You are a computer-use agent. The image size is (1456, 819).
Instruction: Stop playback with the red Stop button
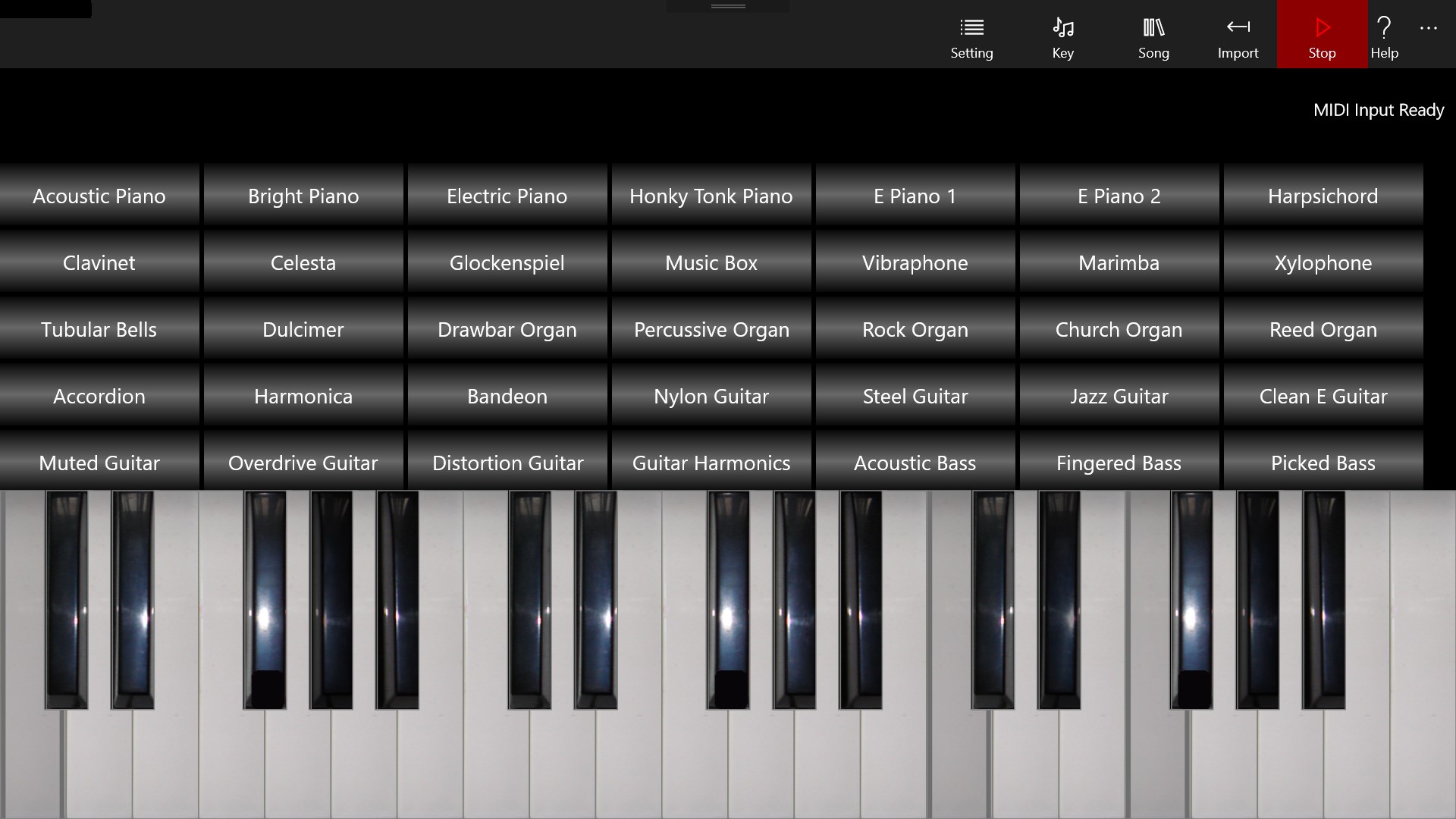click(x=1322, y=35)
